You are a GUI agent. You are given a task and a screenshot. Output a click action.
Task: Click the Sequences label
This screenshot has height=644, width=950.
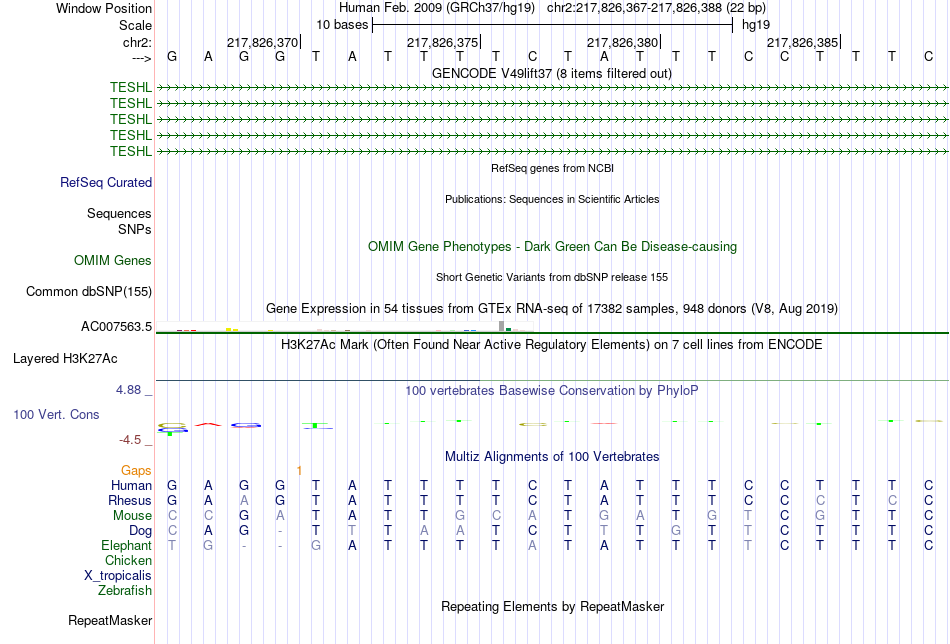119,213
